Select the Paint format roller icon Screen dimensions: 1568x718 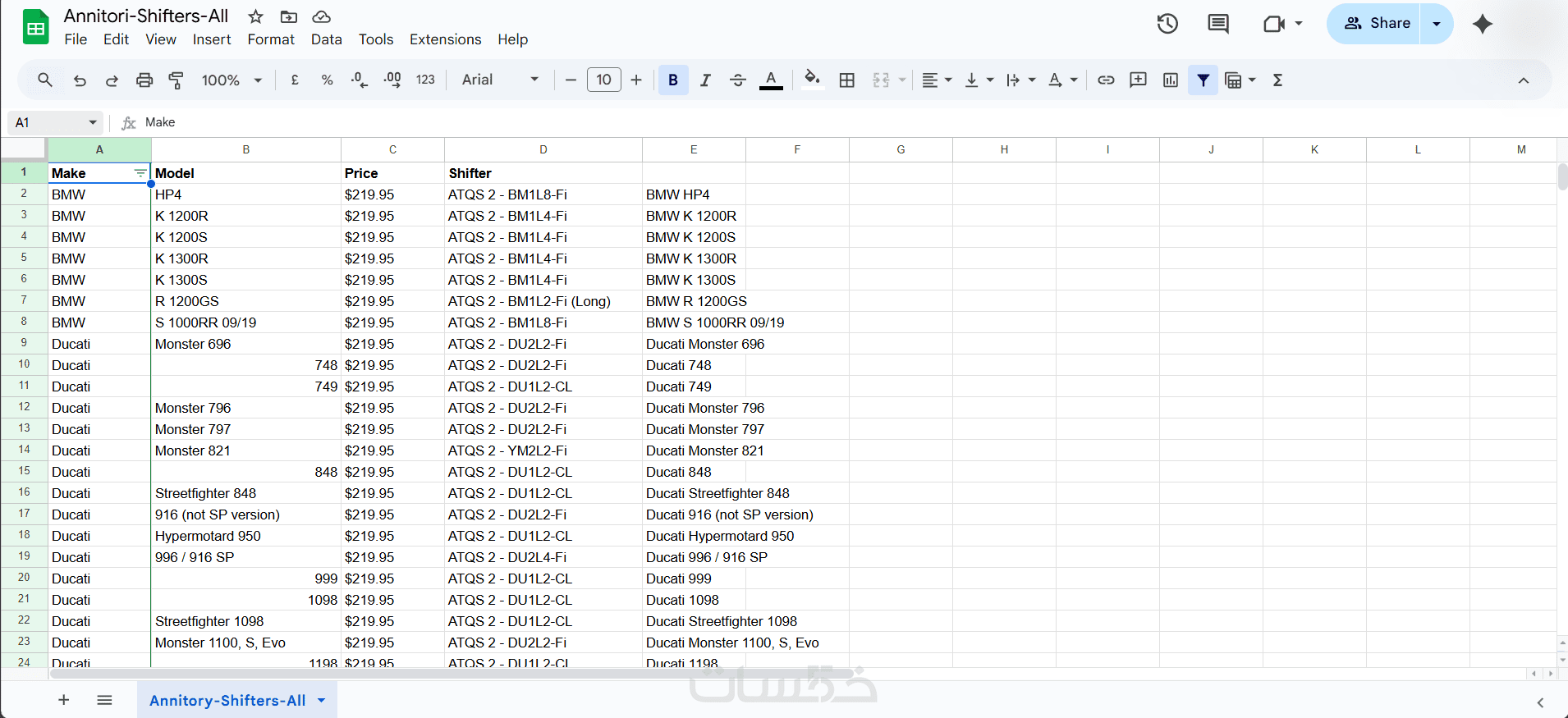click(176, 80)
